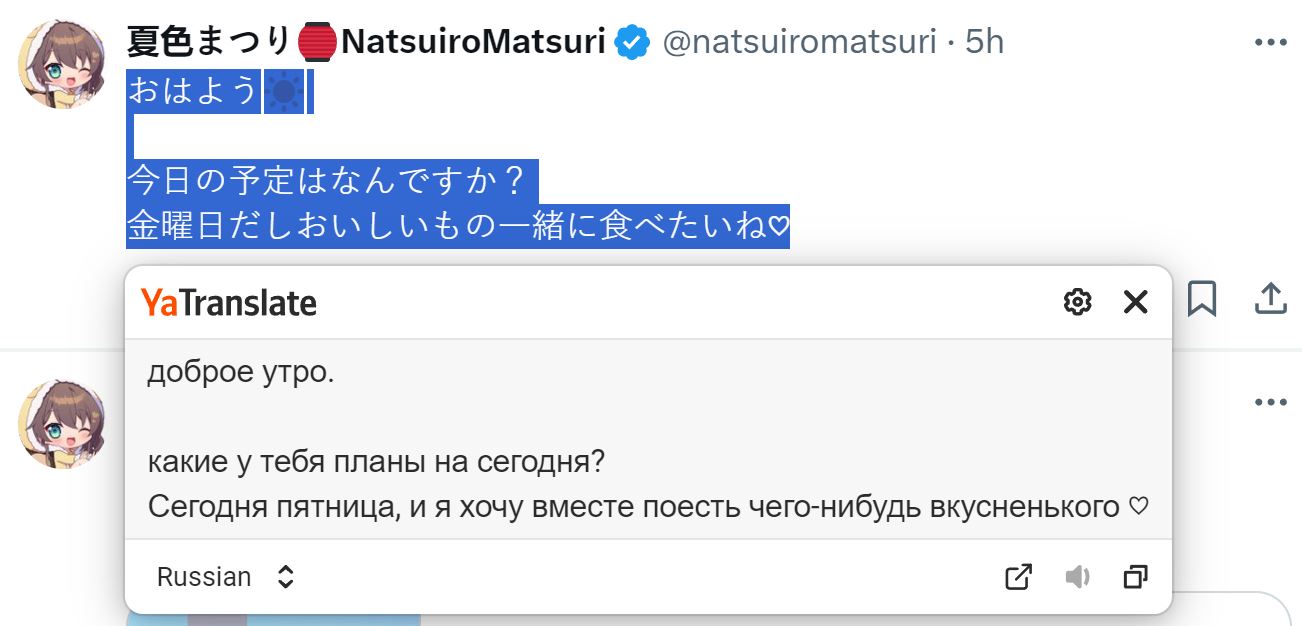Open YaTranslate settings gear
Viewport: 1302px width, 626px height.
click(x=1077, y=302)
